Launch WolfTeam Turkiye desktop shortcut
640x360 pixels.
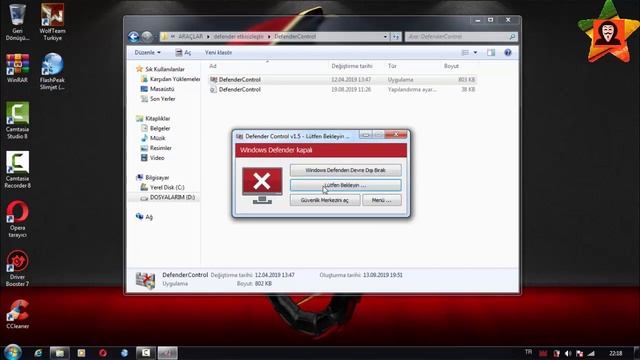[52, 21]
